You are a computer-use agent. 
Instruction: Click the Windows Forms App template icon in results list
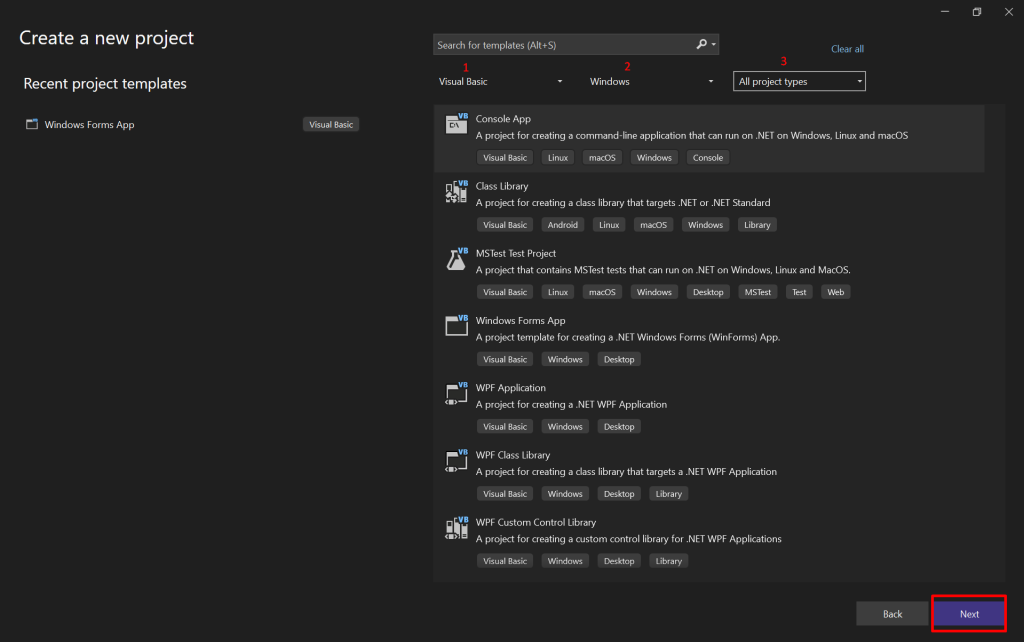(456, 325)
